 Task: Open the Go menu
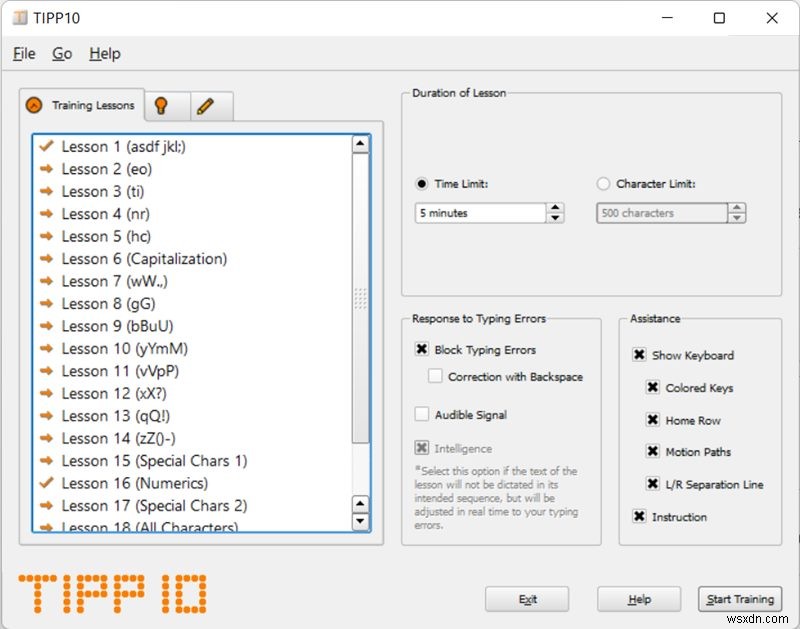[62, 53]
